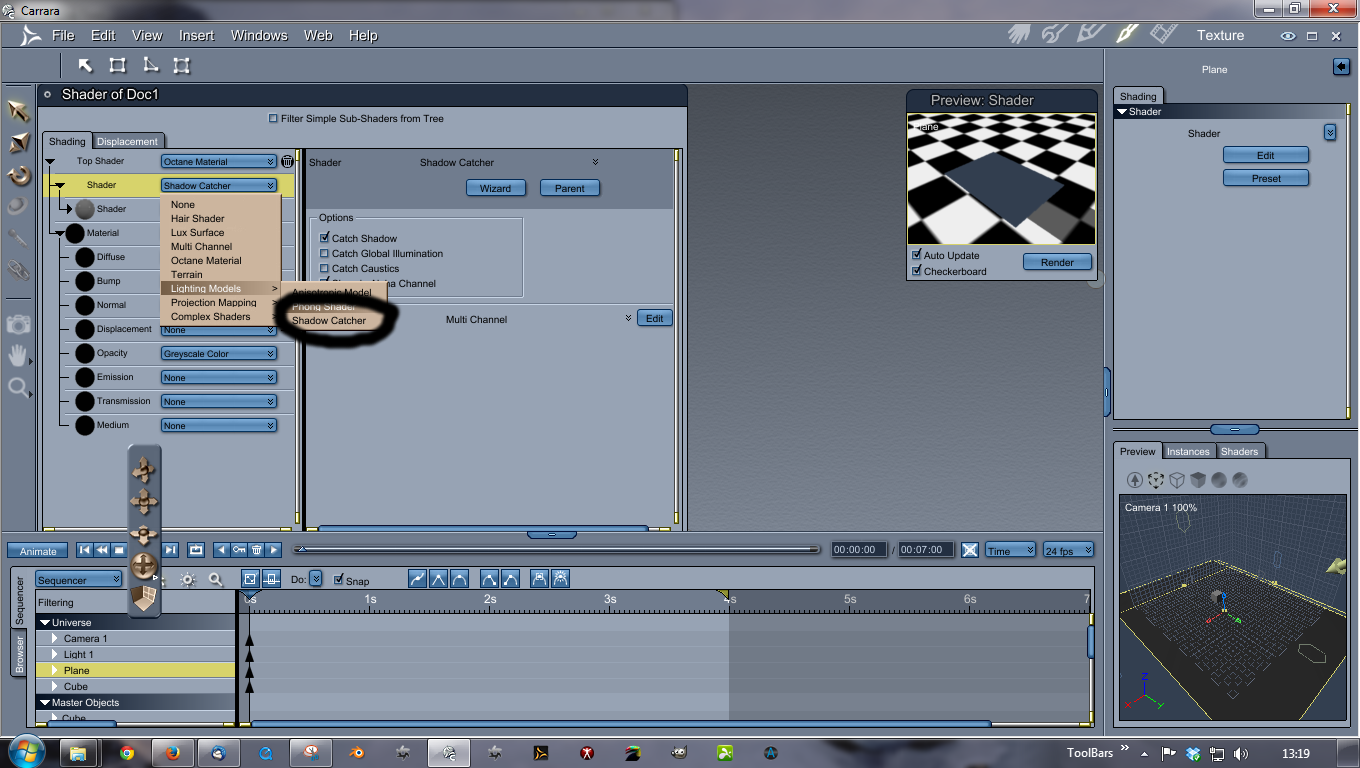Choose Shadow Catcher in the submenu

[329, 320]
